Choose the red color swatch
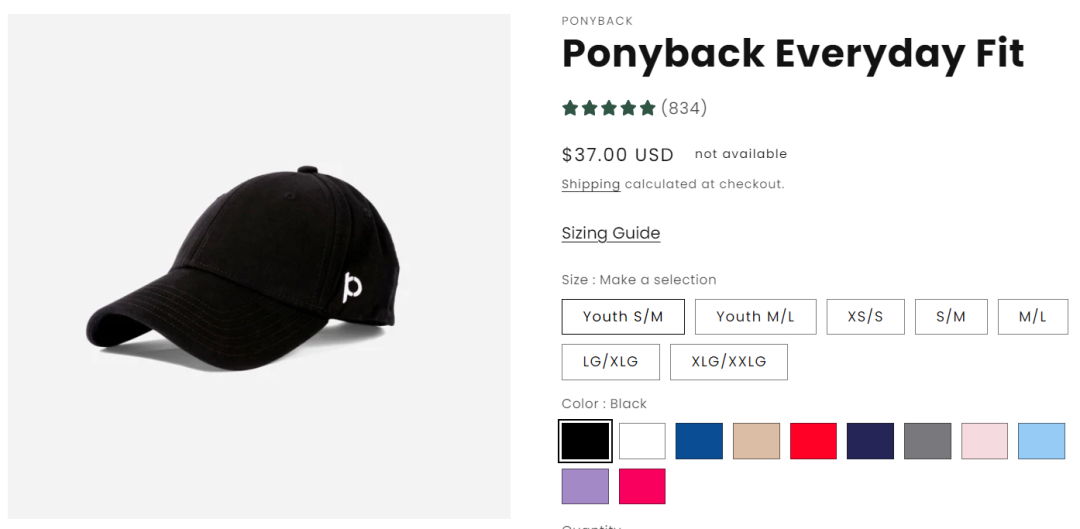 tap(813, 441)
